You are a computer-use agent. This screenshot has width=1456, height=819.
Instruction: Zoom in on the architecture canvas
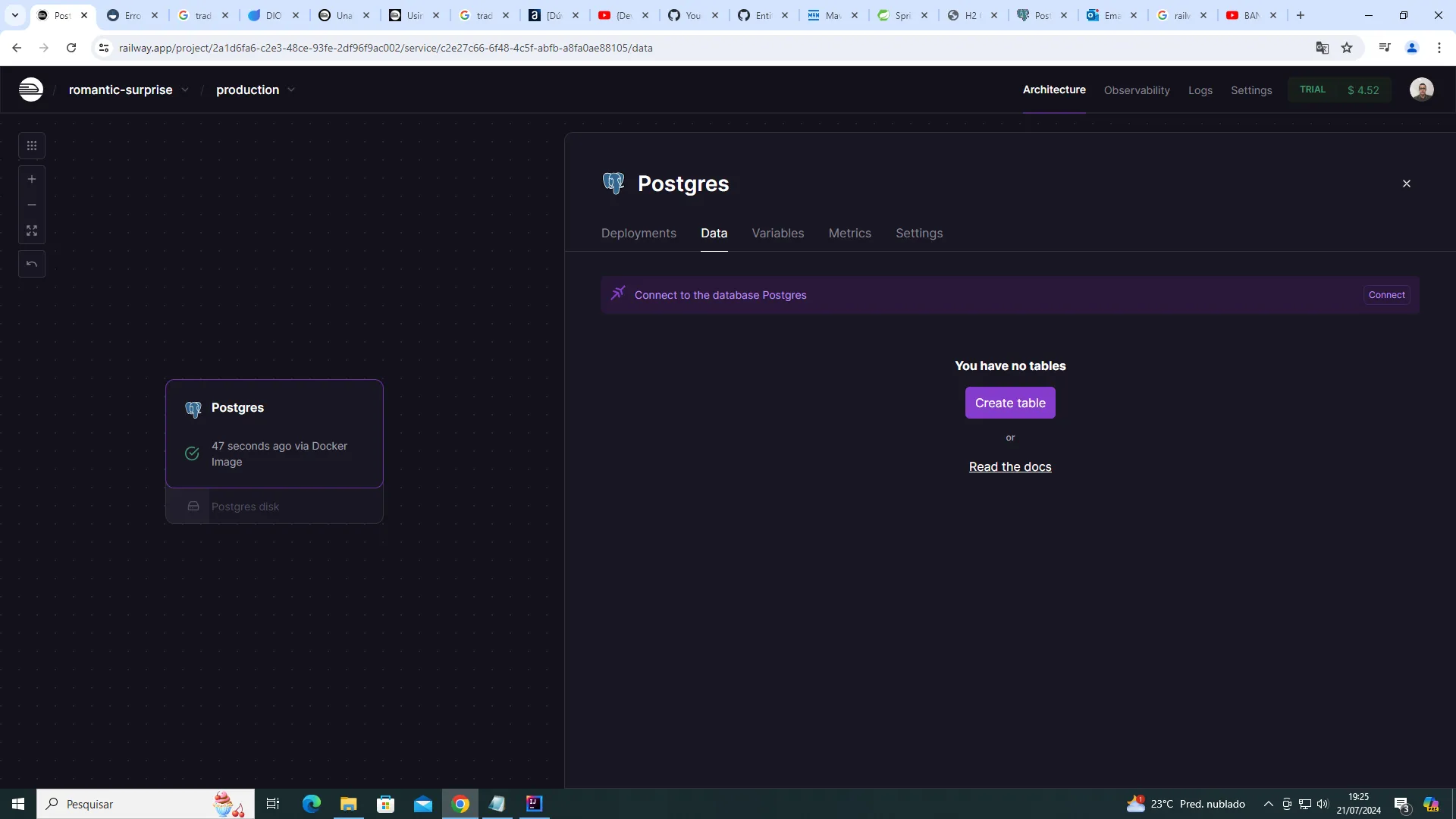pos(32,180)
